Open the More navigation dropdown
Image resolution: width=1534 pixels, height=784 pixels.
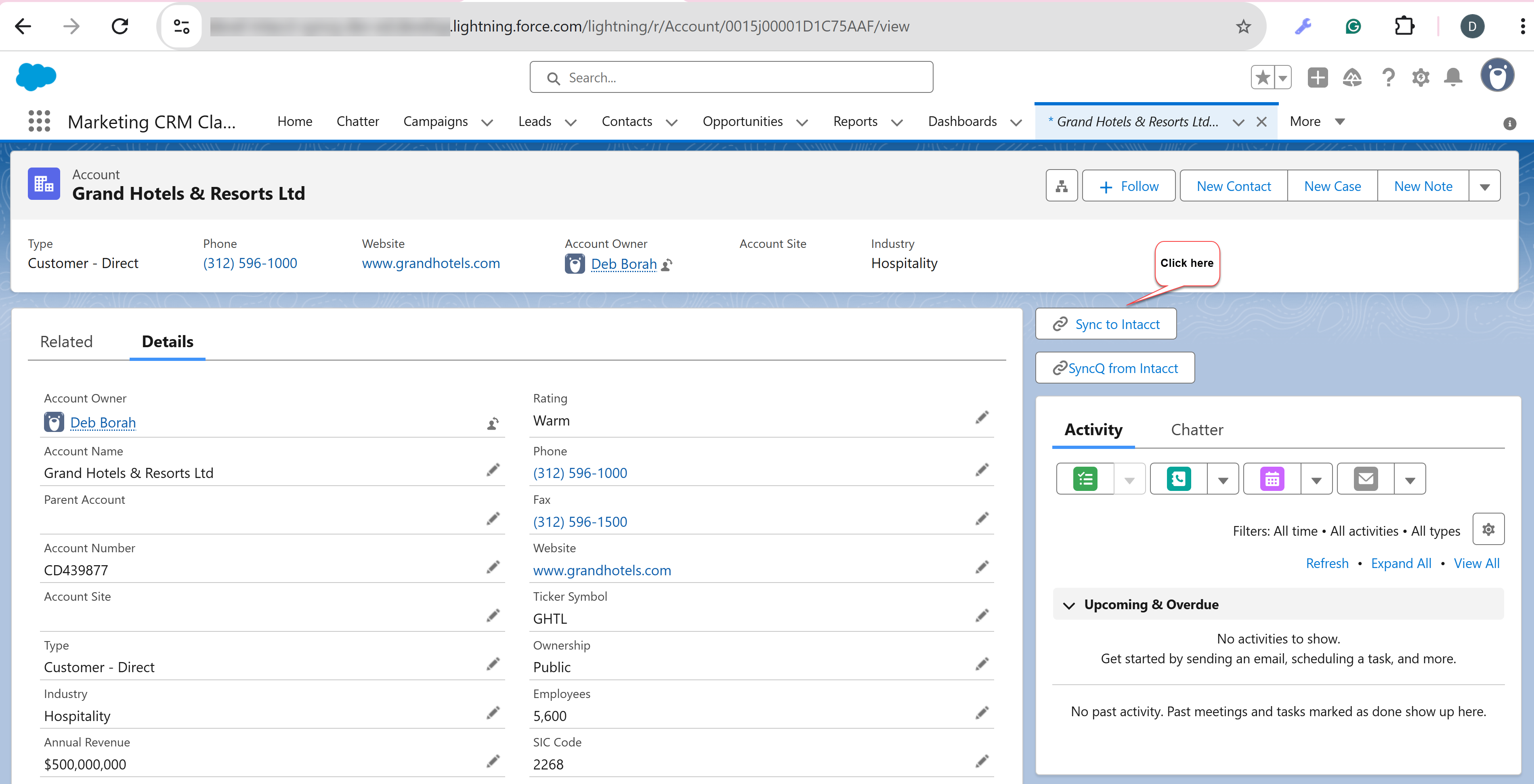(x=1317, y=122)
